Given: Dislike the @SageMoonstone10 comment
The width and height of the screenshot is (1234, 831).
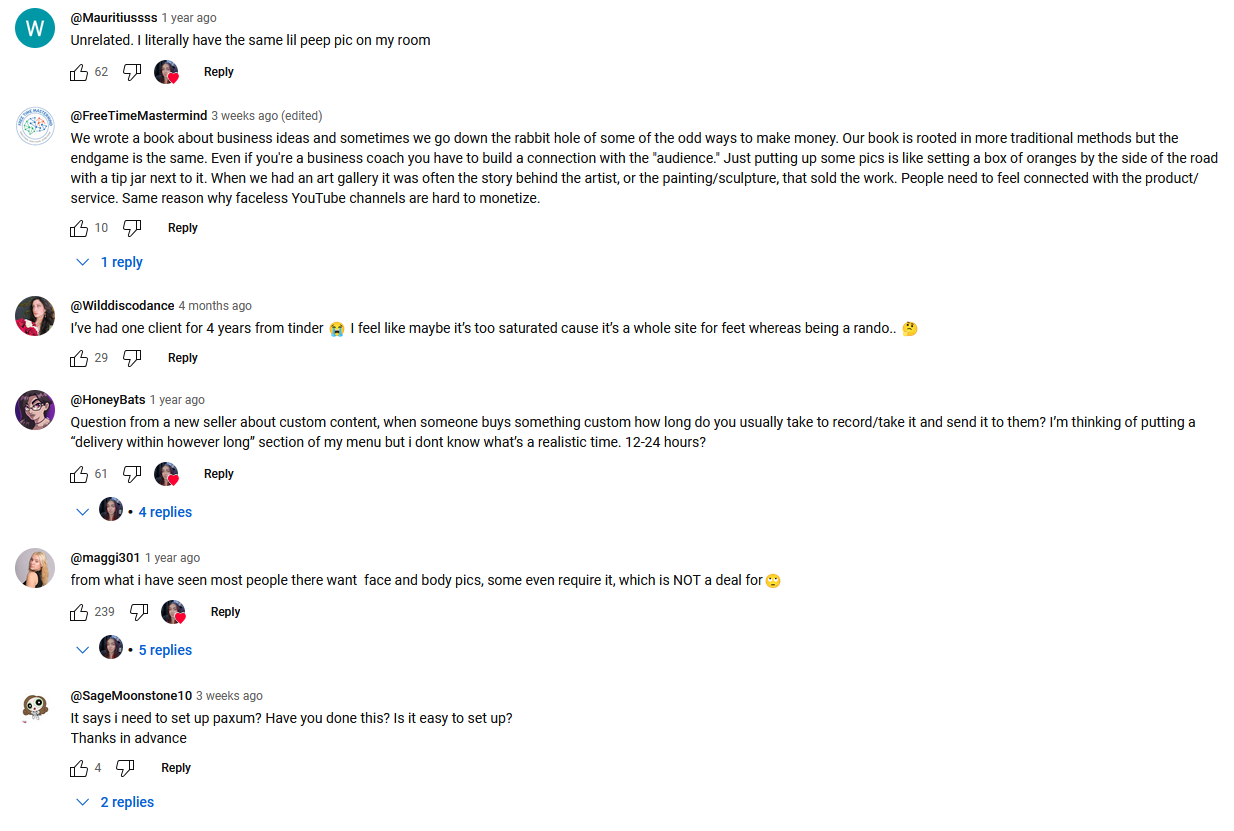Looking at the screenshot, I should tap(125, 768).
